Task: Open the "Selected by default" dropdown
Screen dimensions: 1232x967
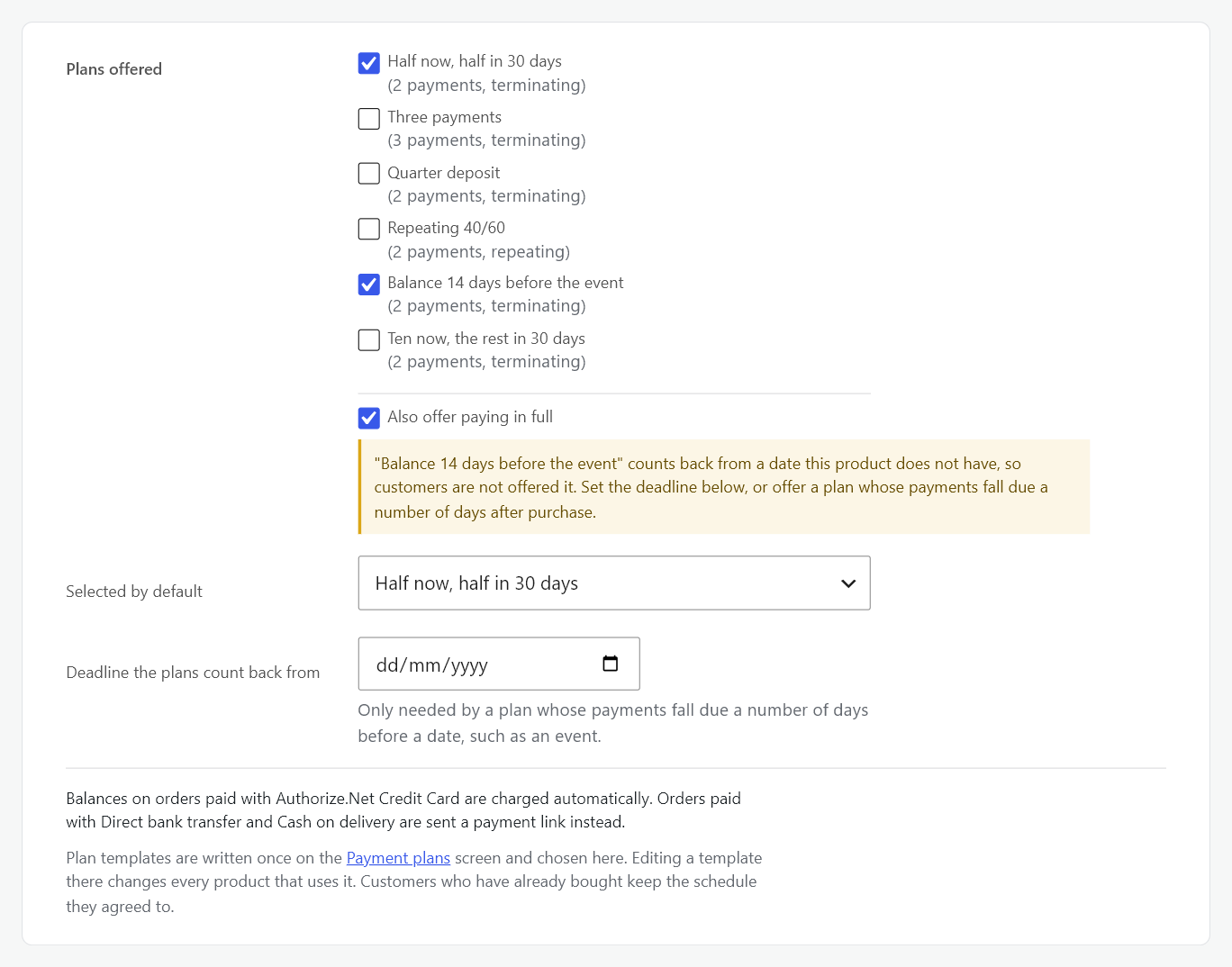Action: tap(614, 583)
